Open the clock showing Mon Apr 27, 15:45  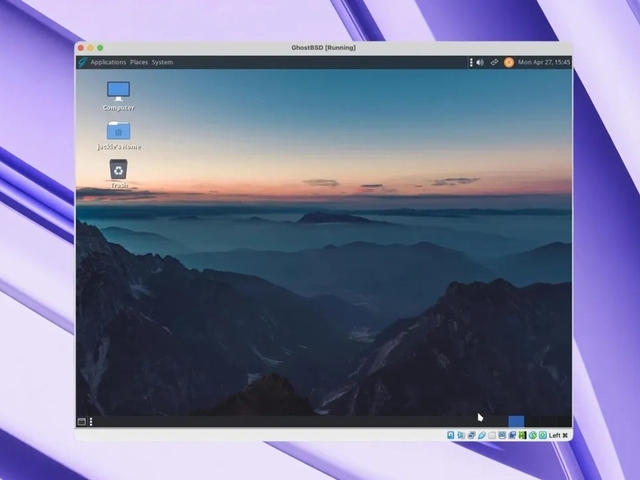[544, 62]
